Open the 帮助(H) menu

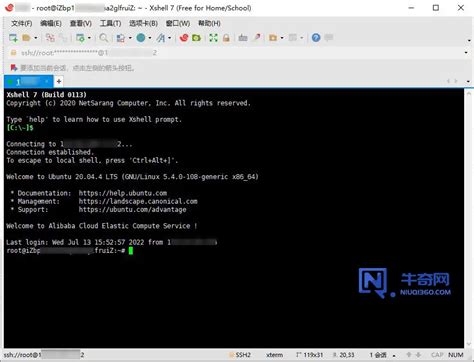(209, 23)
